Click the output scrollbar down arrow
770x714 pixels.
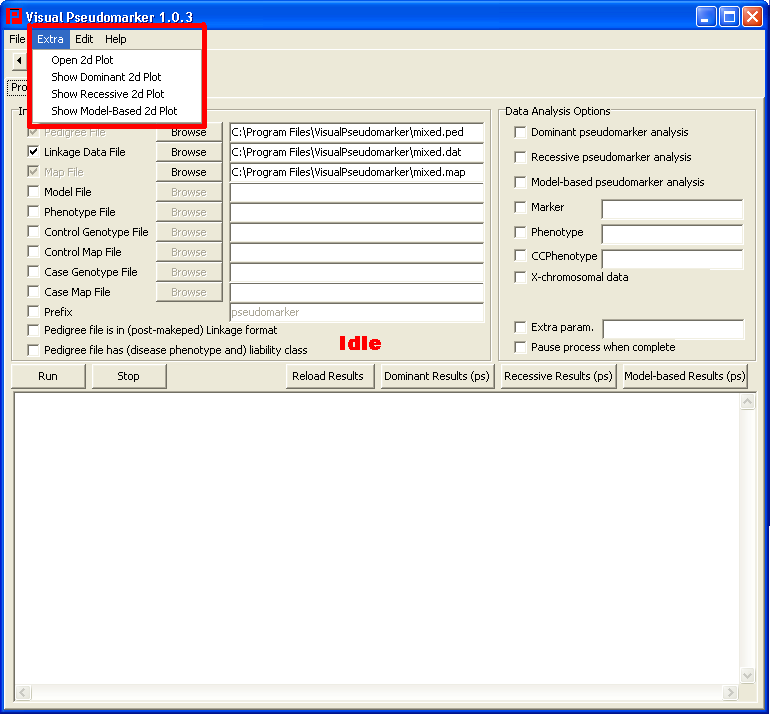747,675
